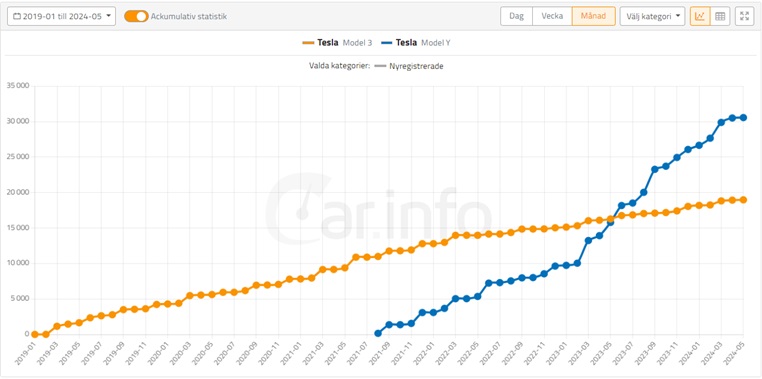The height and width of the screenshot is (379, 762).
Task: Click the first Model Y data point at 2021-08
Action: [378, 333]
